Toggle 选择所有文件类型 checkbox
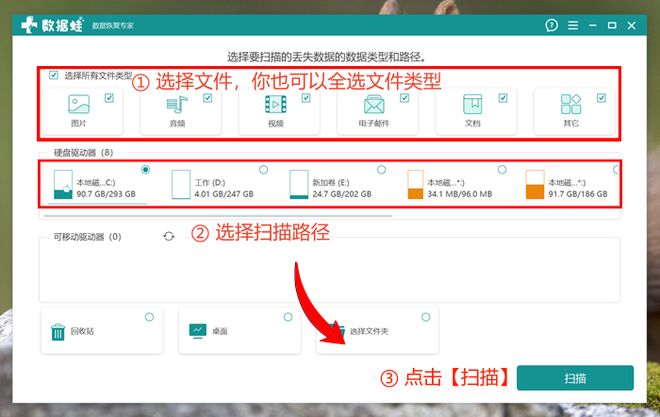The width and height of the screenshot is (660, 417). point(53,75)
